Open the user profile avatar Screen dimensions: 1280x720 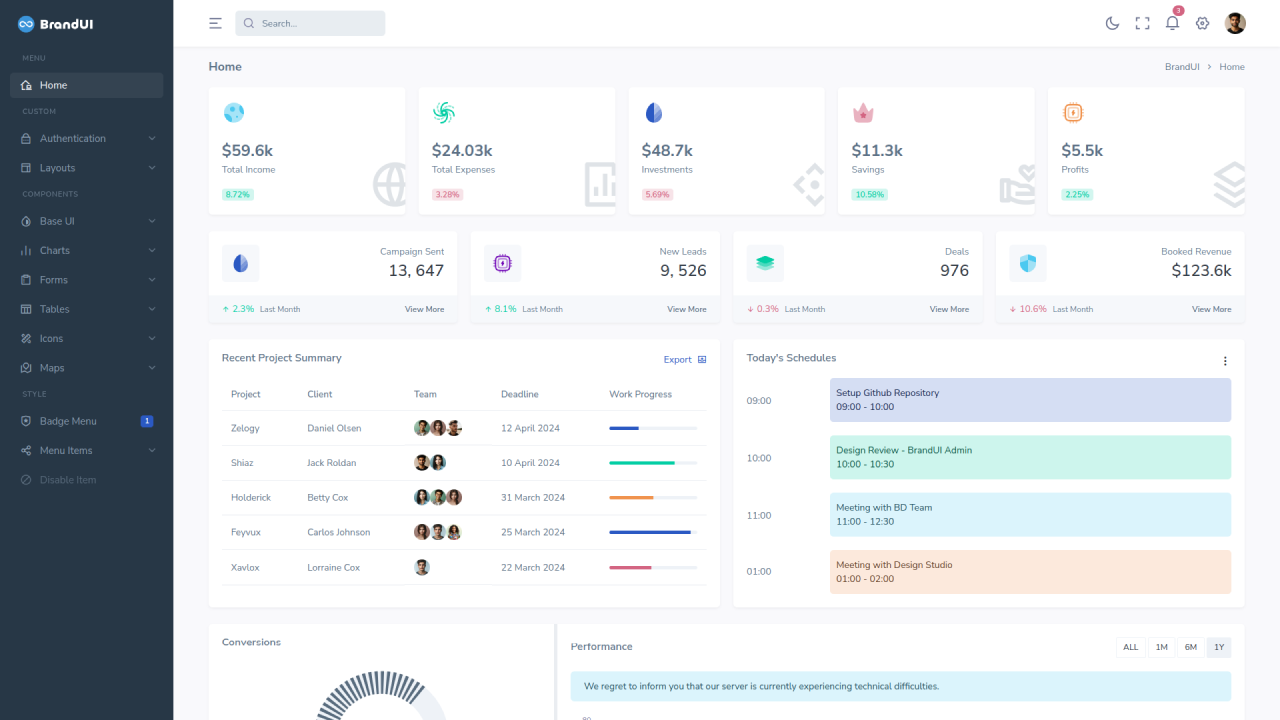[x=1235, y=23]
